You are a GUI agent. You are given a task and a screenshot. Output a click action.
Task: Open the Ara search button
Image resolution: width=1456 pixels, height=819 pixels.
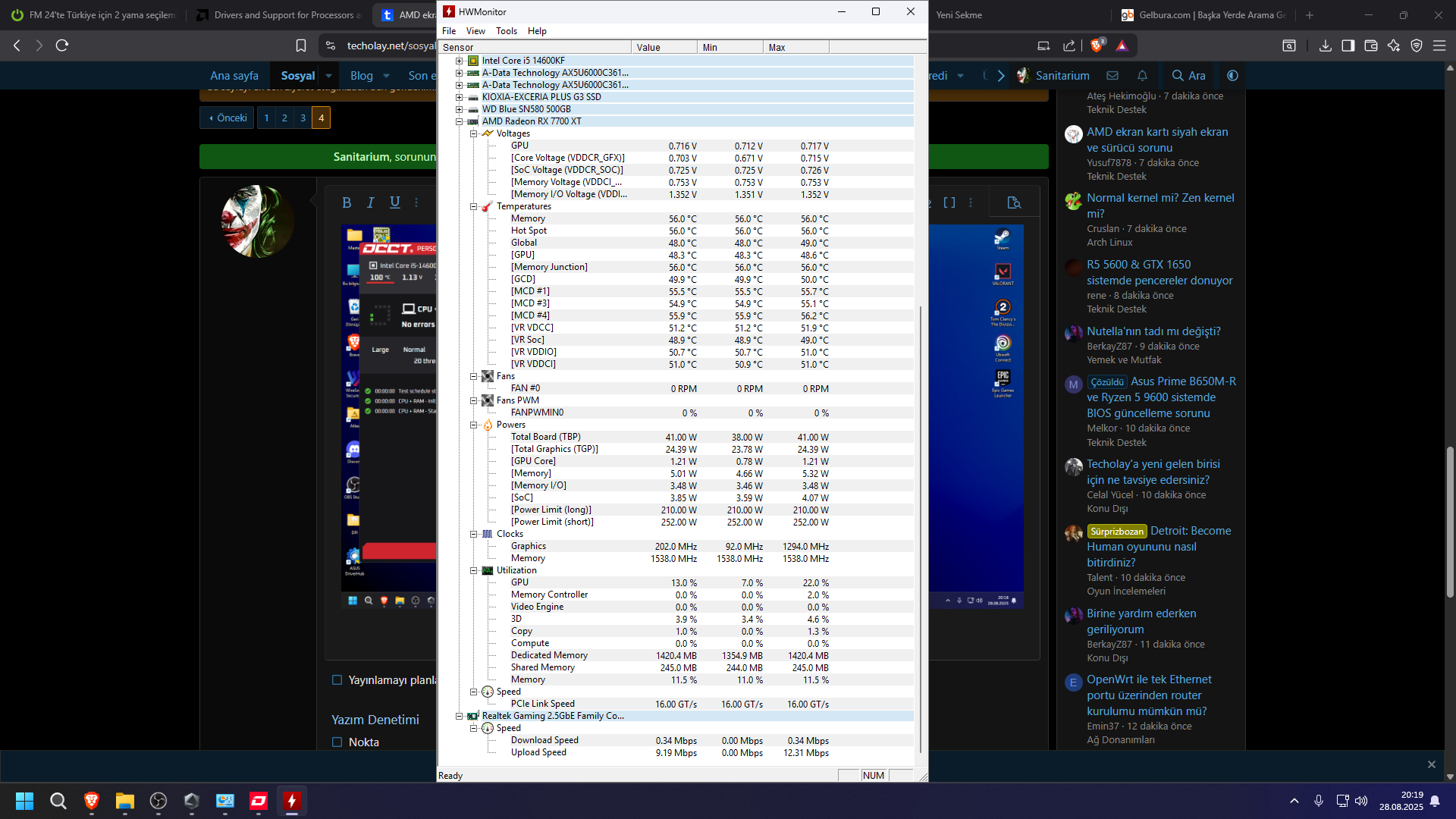pyautogui.click(x=1189, y=76)
